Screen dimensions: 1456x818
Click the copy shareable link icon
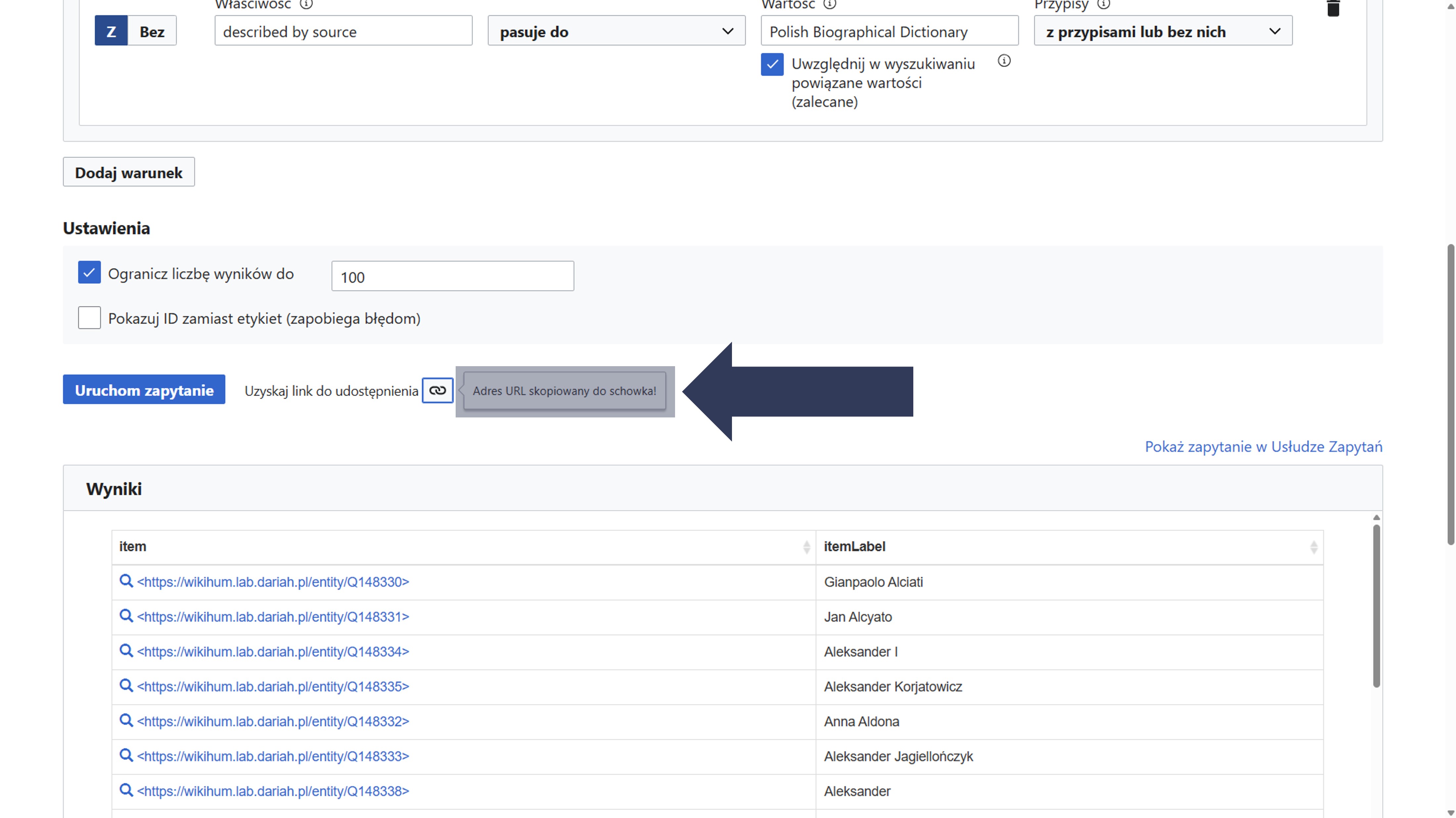(x=437, y=390)
